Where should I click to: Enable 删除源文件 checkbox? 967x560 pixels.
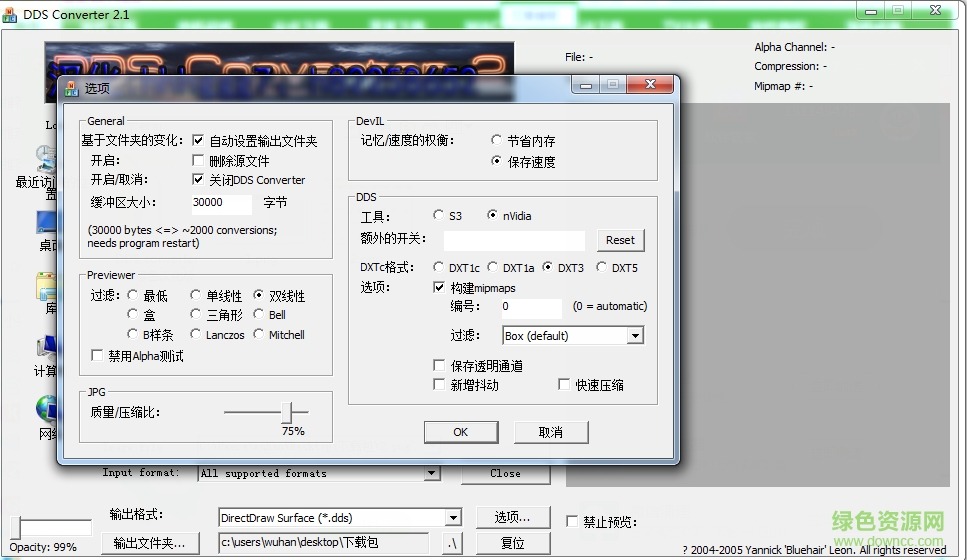(198, 160)
